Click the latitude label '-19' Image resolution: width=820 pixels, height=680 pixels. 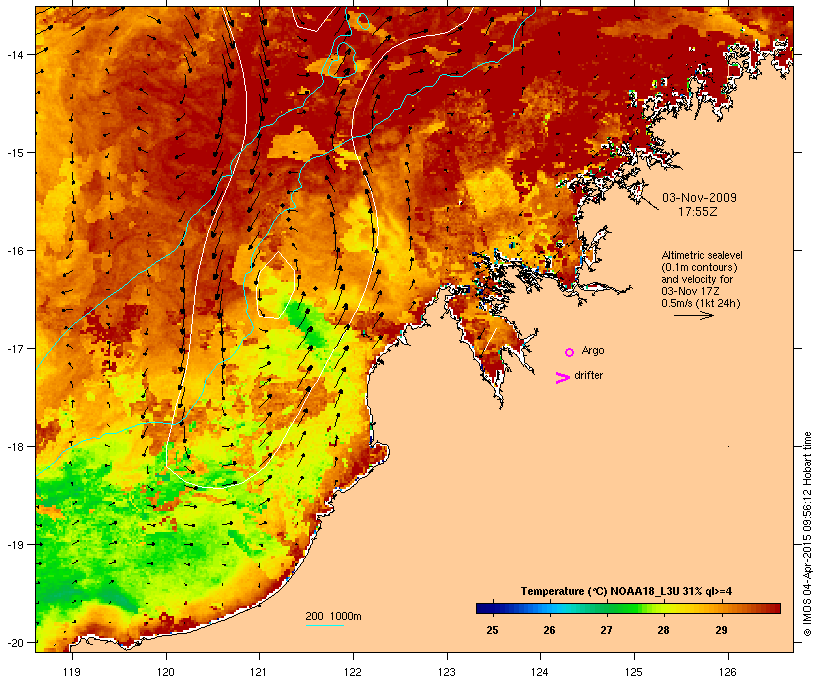pos(15,545)
